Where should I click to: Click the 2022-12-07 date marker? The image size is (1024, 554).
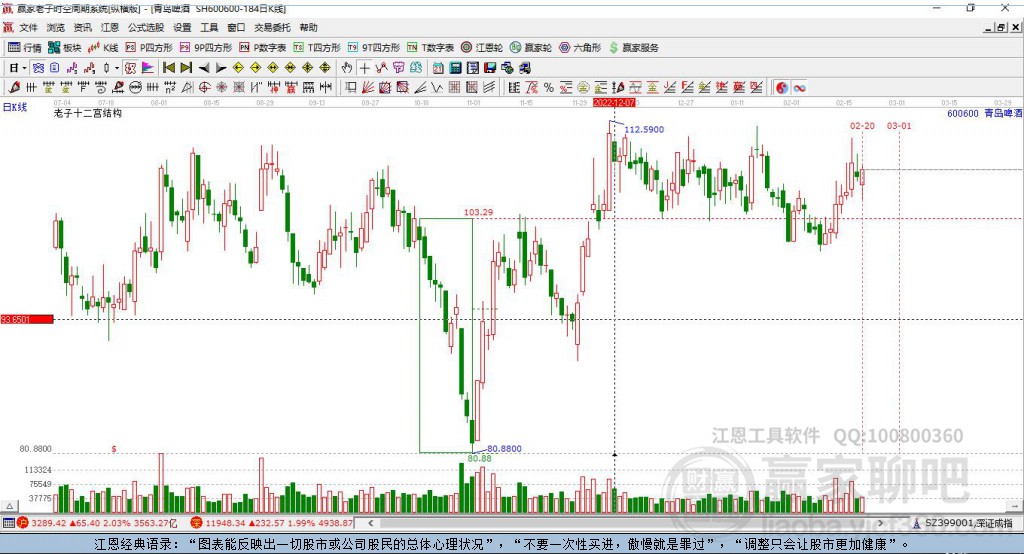point(614,103)
